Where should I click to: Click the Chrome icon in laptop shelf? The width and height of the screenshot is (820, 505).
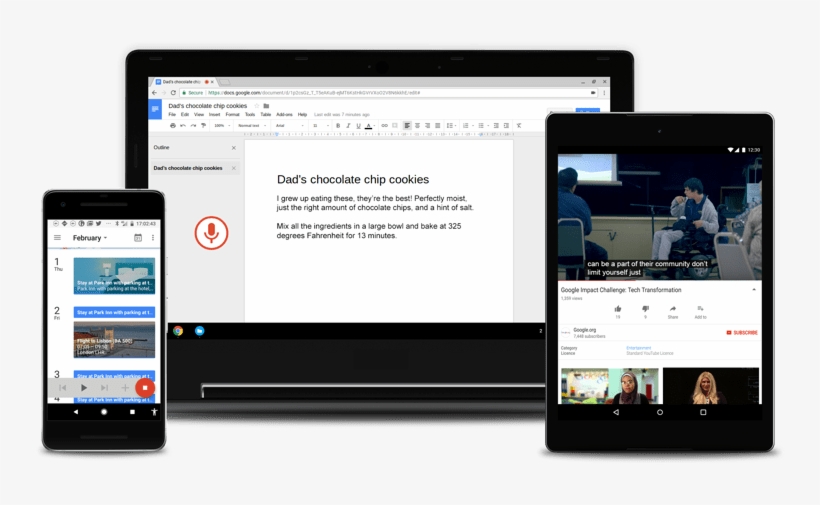click(x=178, y=331)
